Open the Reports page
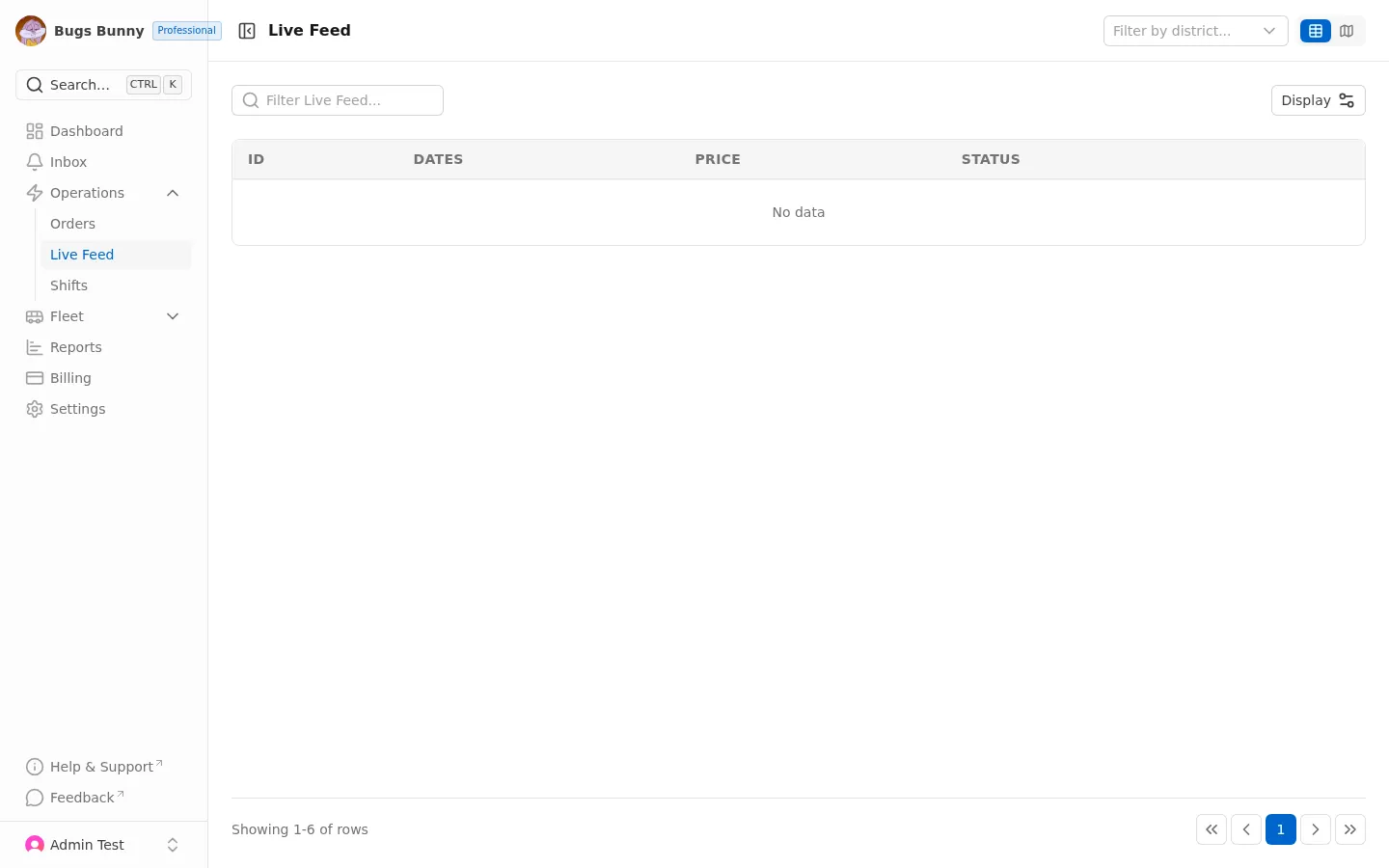The image size is (1389, 868). 103,347
